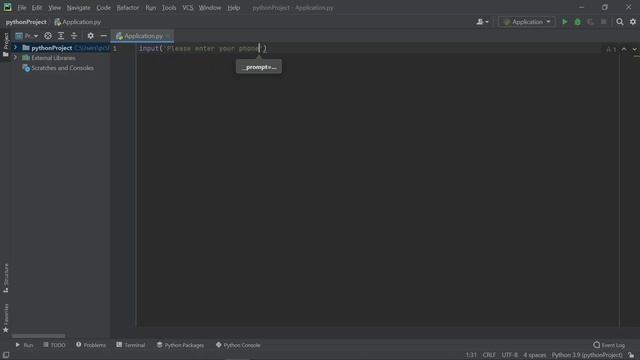This screenshot has width=640, height=360.
Task: Open IDE settings gear in top toolbar
Action: (x=633, y=22)
